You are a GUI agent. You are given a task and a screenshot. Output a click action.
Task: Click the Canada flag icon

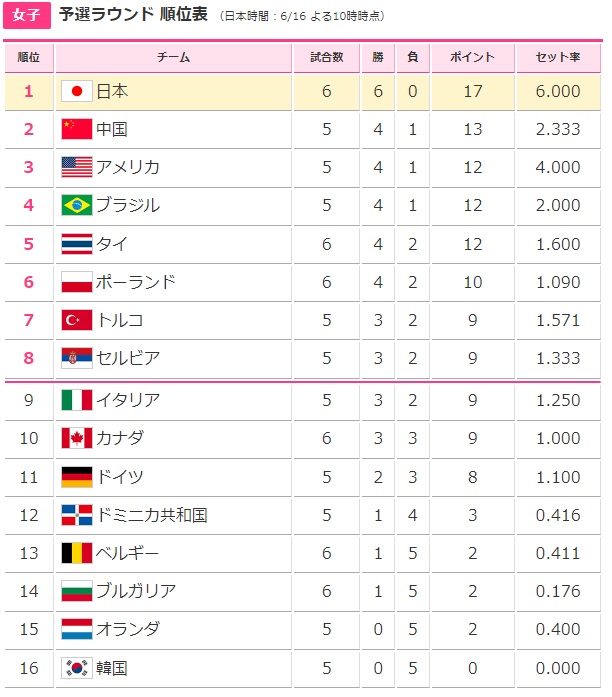[x=76, y=438]
